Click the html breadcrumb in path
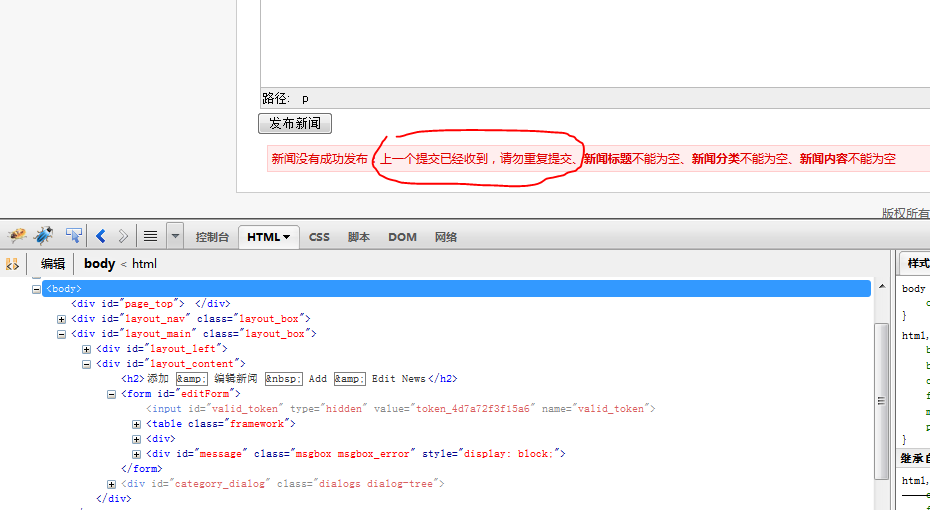 pyautogui.click(x=145, y=264)
